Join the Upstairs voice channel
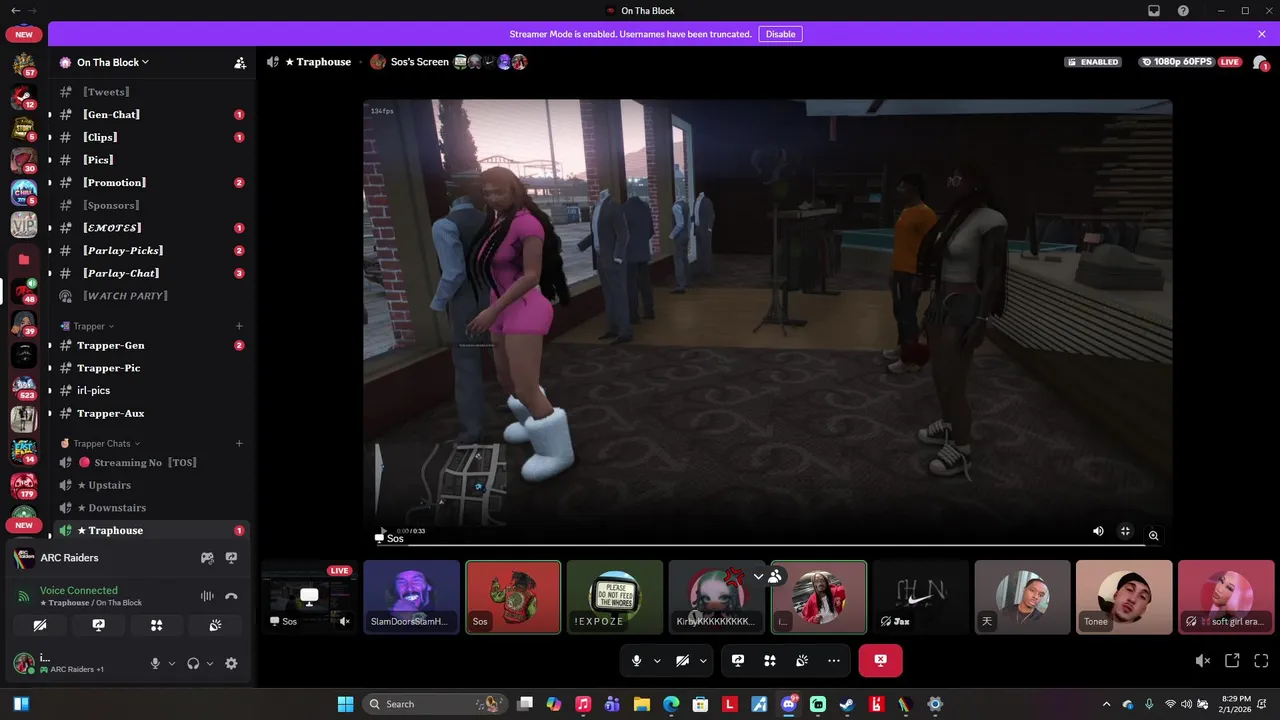 click(x=150, y=485)
